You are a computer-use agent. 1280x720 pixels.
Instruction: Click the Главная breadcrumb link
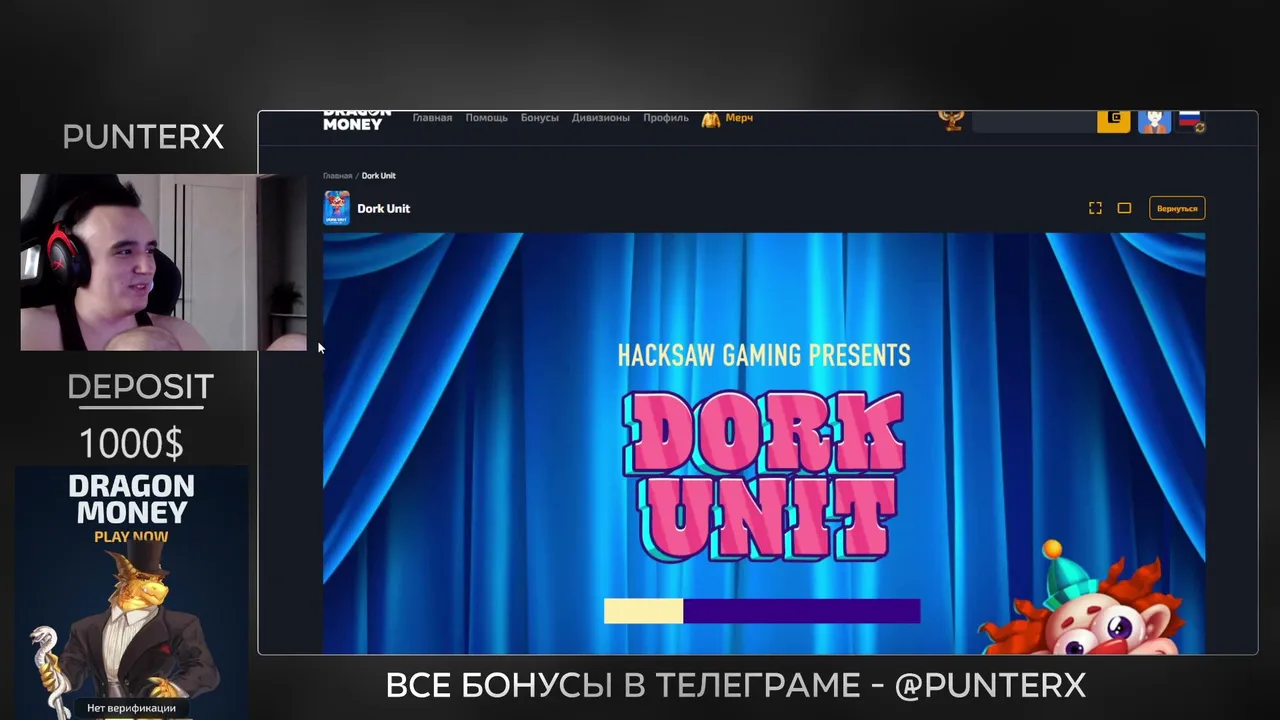tap(337, 176)
